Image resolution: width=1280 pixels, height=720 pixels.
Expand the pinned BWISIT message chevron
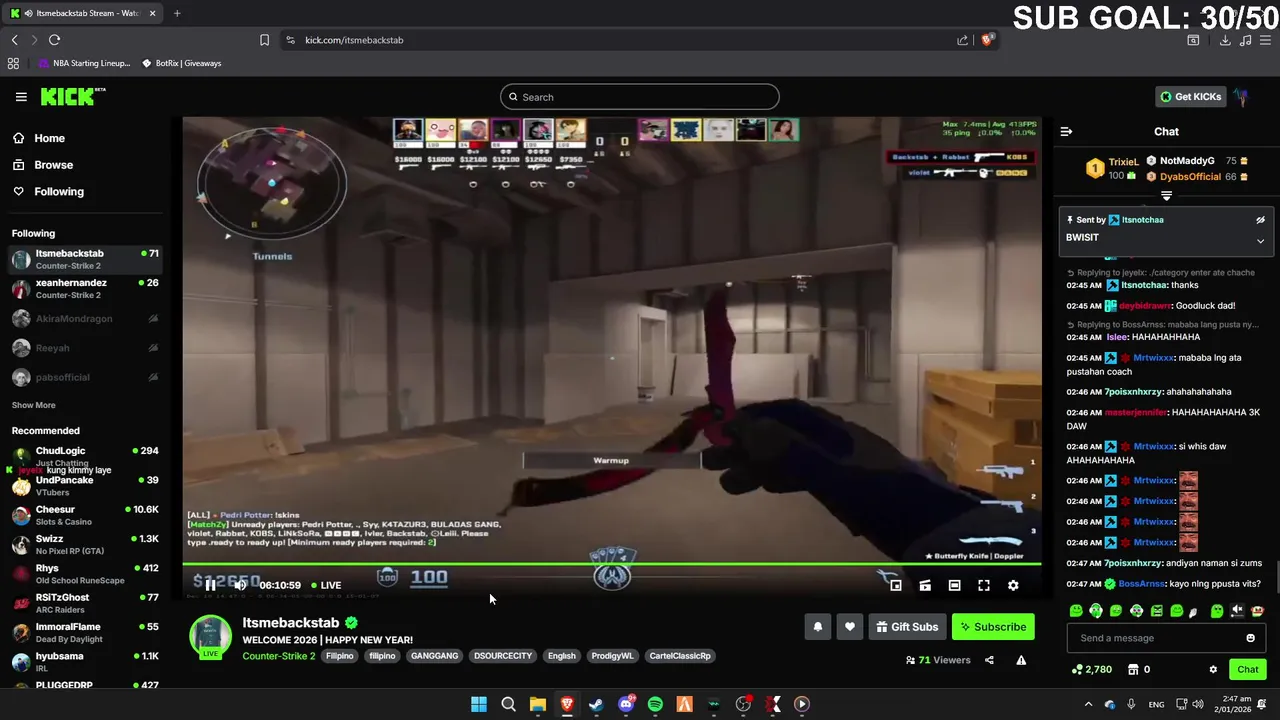pos(1260,241)
